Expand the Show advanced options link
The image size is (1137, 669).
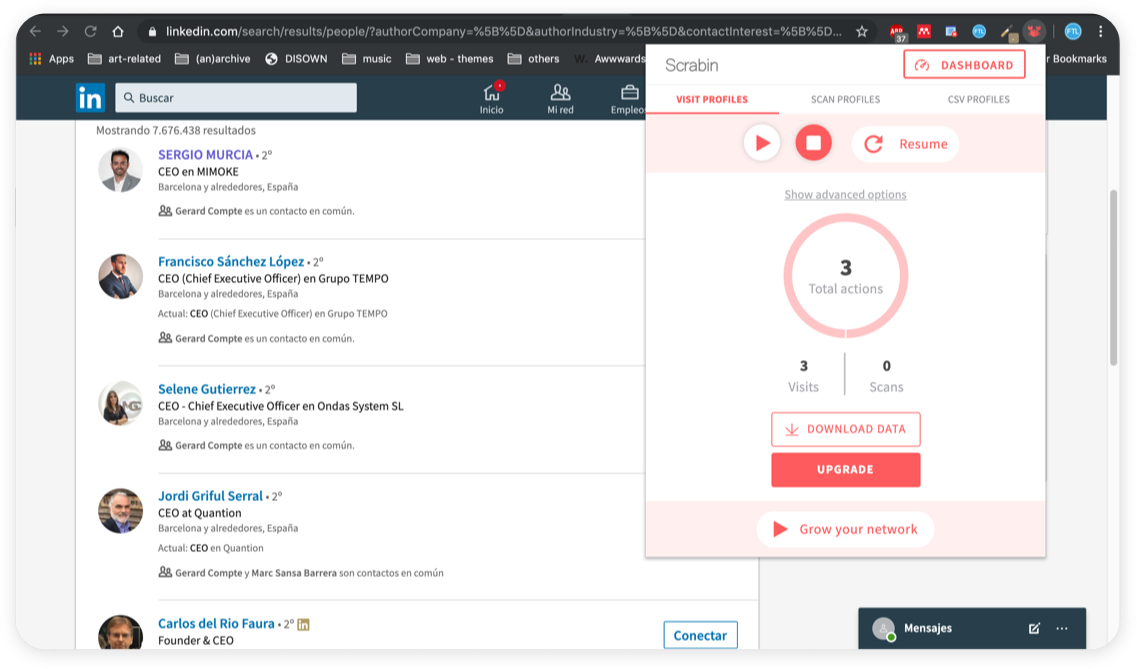pos(845,194)
